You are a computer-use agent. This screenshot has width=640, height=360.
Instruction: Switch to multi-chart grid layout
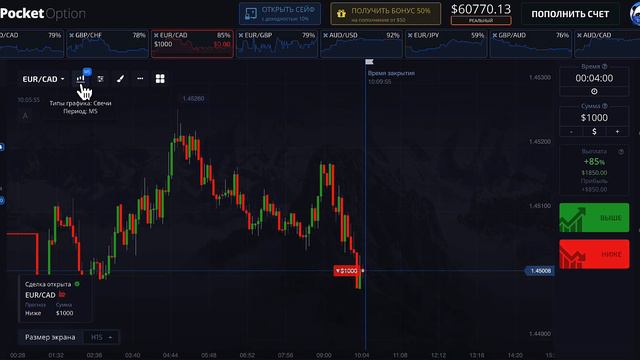[x=160, y=79]
